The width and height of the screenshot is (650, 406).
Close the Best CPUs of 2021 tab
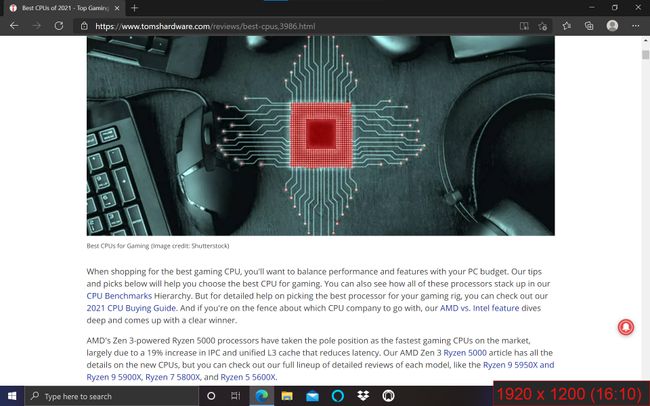pos(117,8)
